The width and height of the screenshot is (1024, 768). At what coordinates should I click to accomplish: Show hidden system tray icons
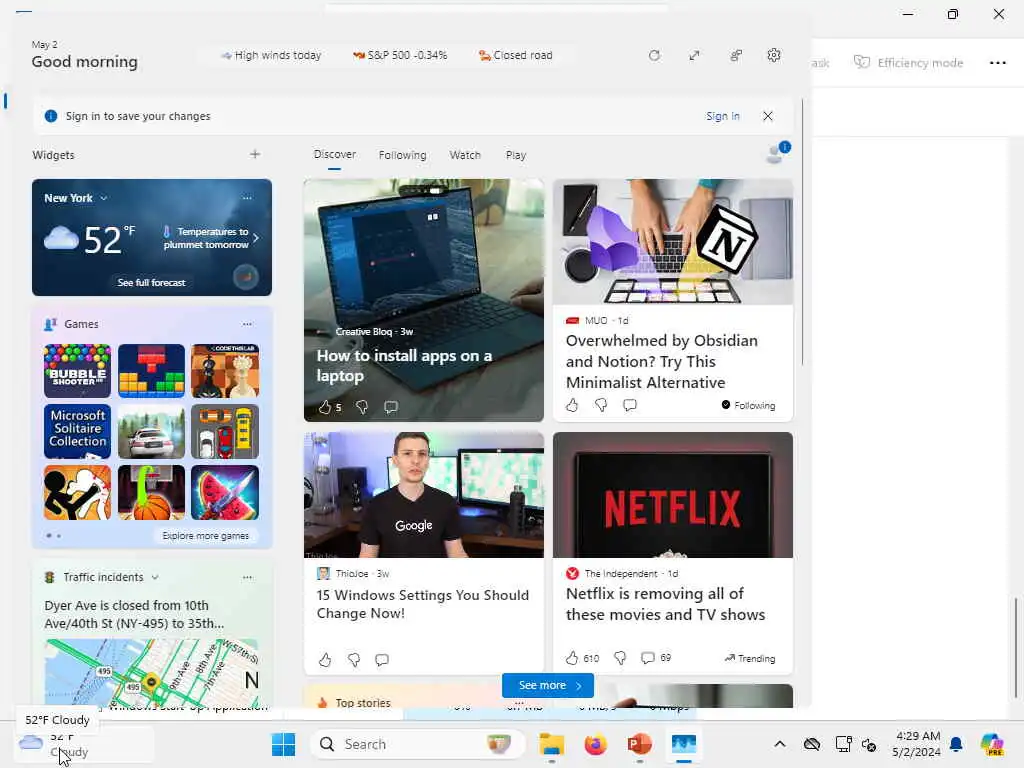780,744
